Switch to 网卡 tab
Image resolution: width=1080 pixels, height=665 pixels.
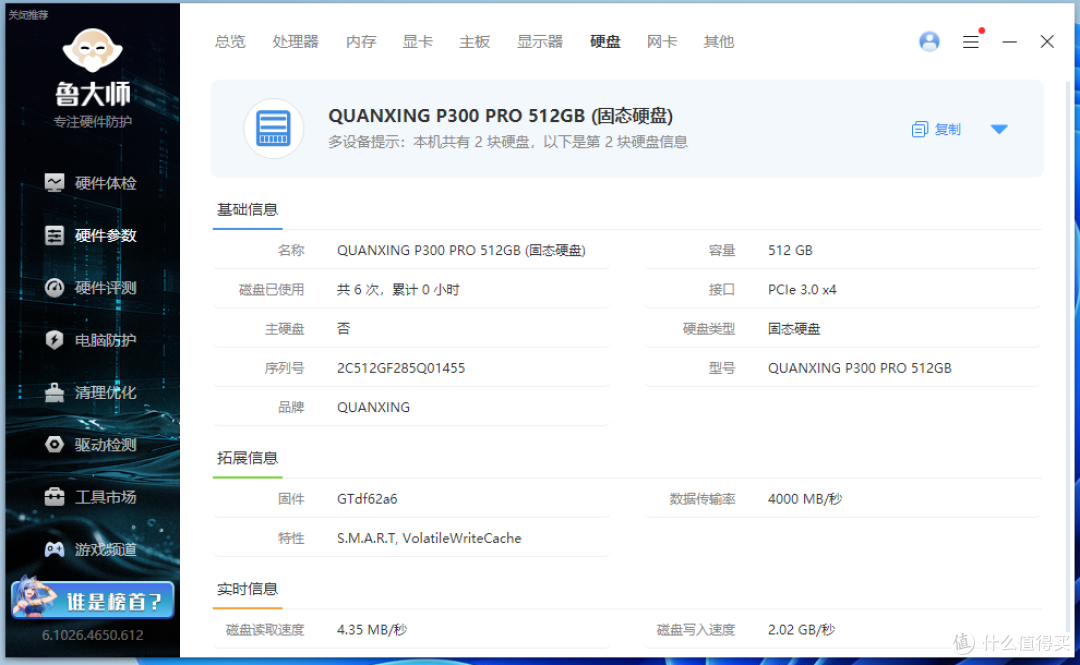(x=662, y=42)
